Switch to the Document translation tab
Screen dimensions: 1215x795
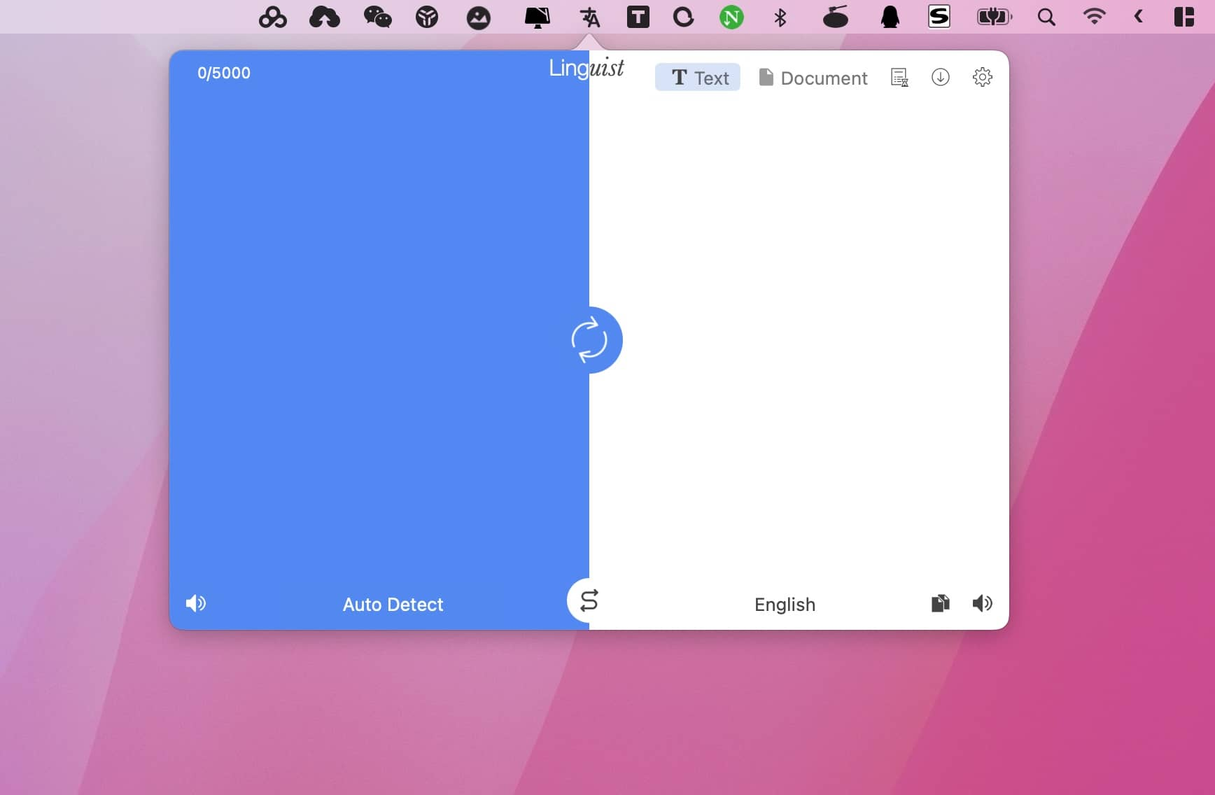point(812,78)
